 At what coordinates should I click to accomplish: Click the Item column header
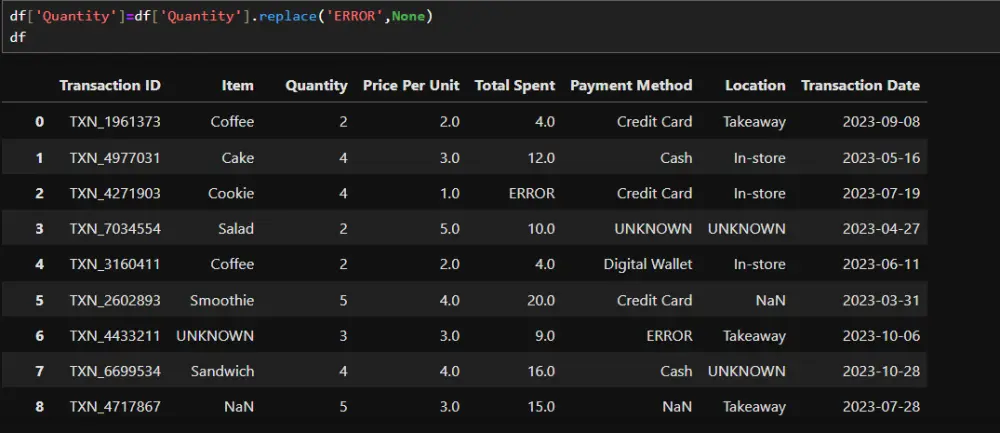pos(237,85)
